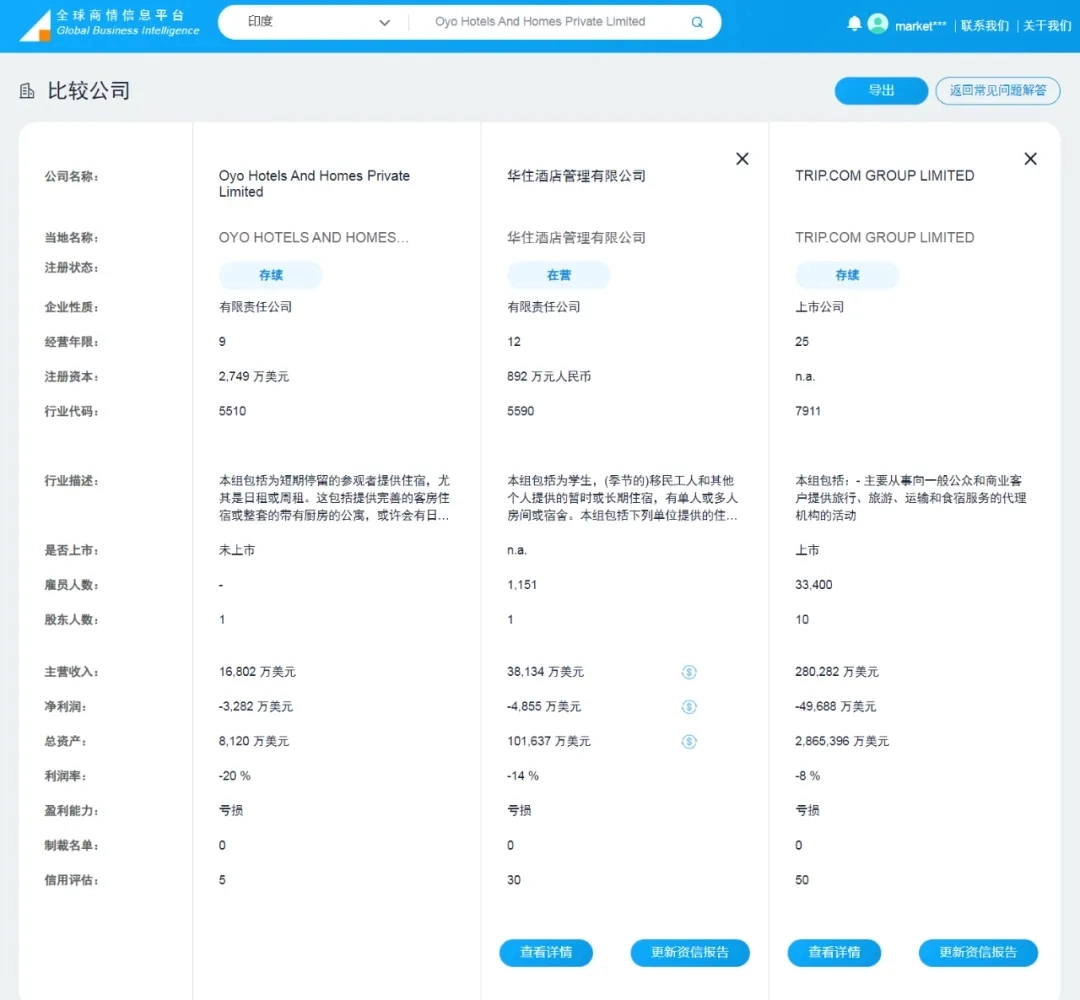Click the user avatar icon
The image size is (1080, 1000).
(x=878, y=24)
